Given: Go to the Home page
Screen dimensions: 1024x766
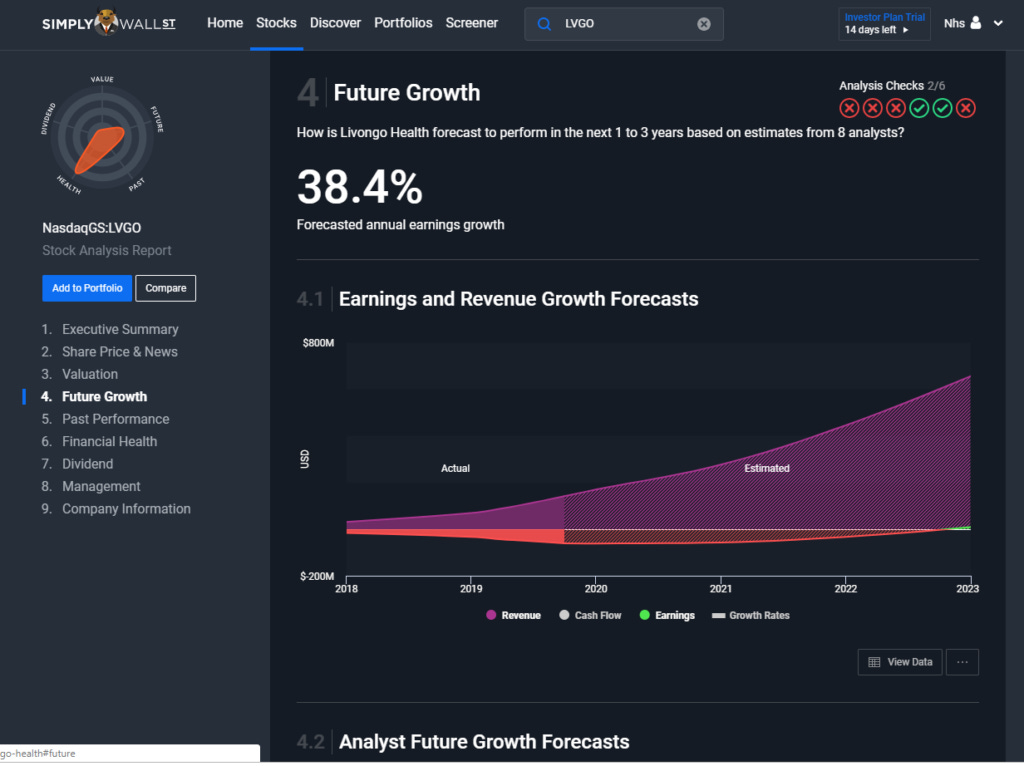Looking at the screenshot, I should point(225,23).
